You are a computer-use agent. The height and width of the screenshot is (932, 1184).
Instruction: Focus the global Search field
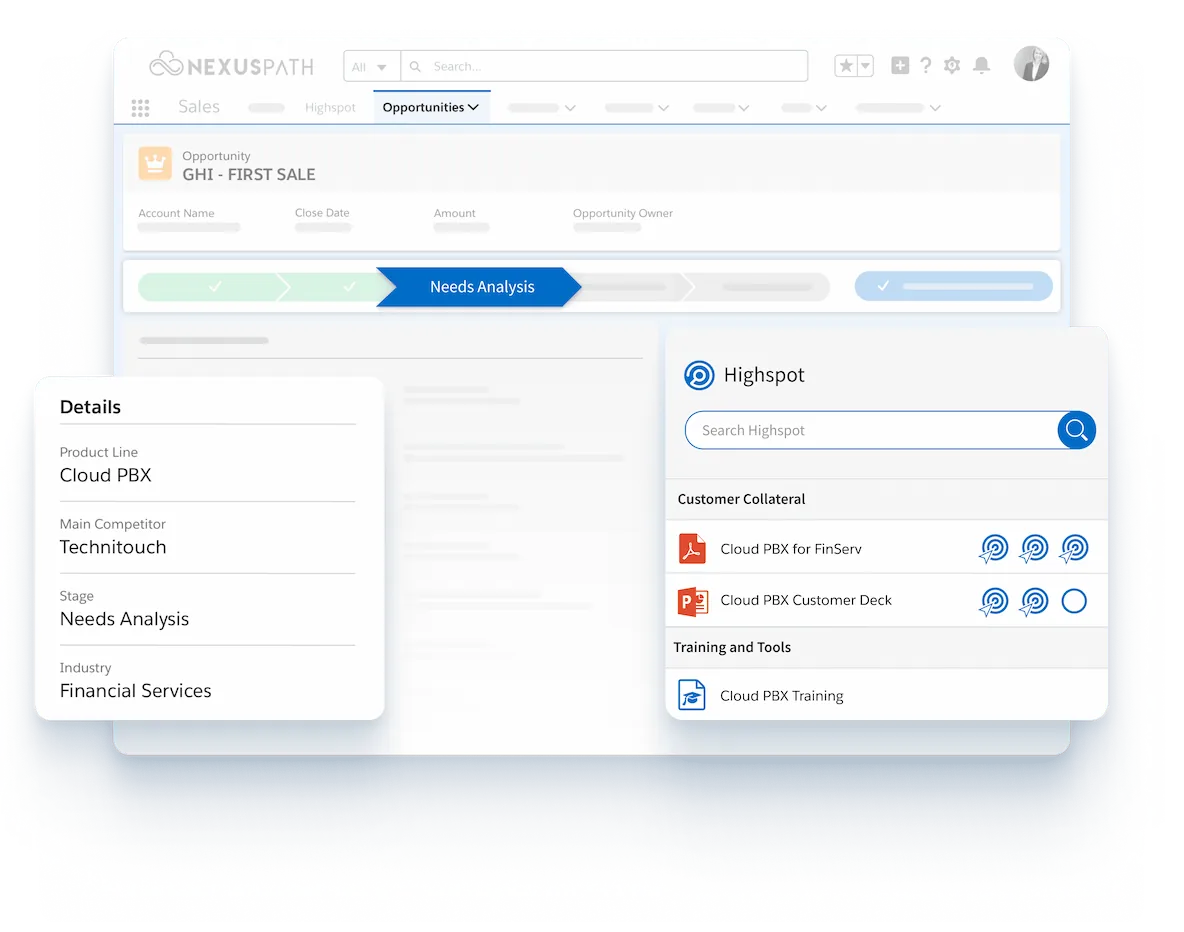tap(604, 66)
